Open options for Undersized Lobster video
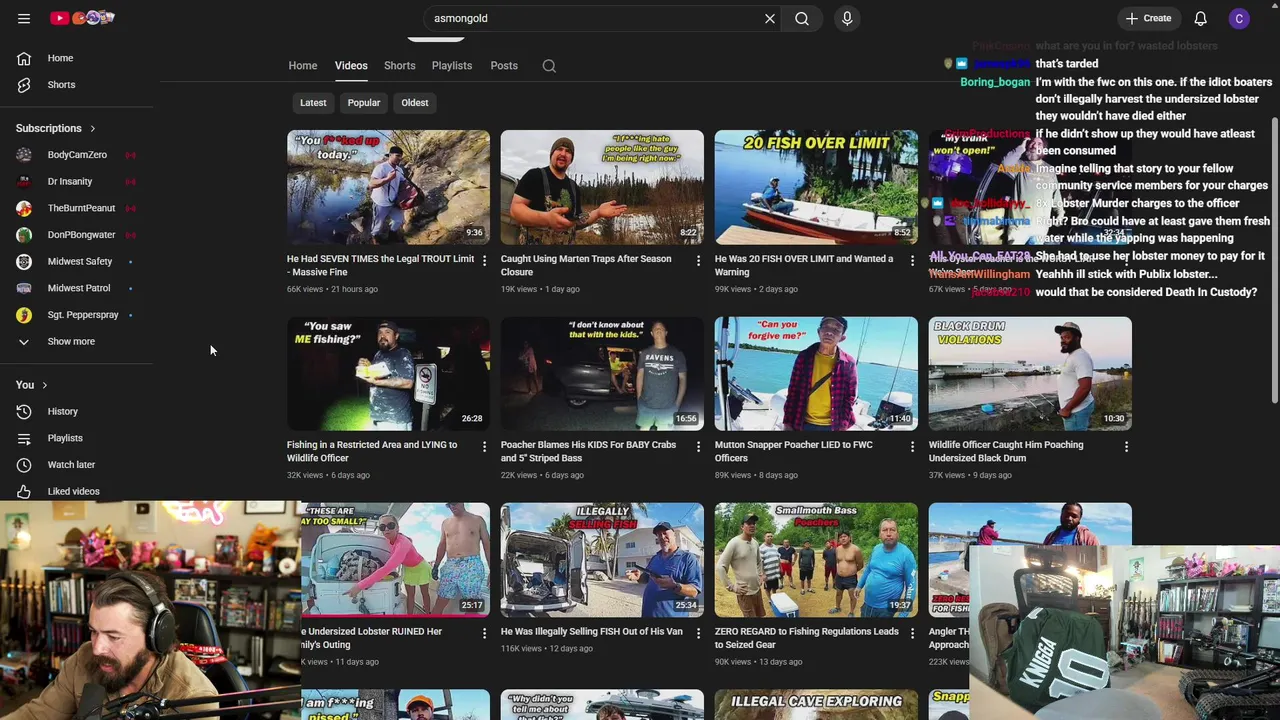This screenshot has height=720, width=1280. [x=485, y=633]
